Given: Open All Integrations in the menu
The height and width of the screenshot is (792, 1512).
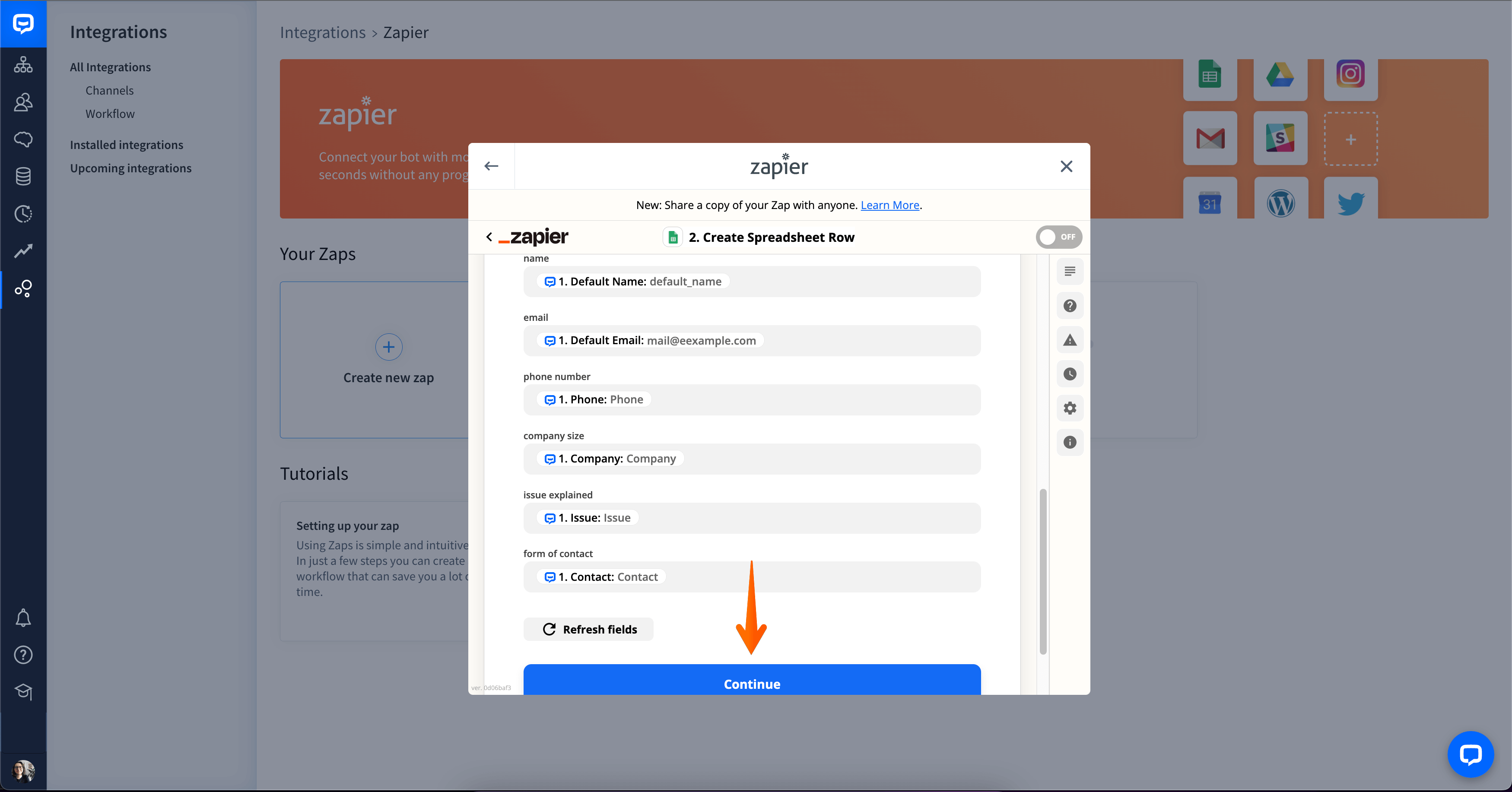Looking at the screenshot, I should pos(110,67).
